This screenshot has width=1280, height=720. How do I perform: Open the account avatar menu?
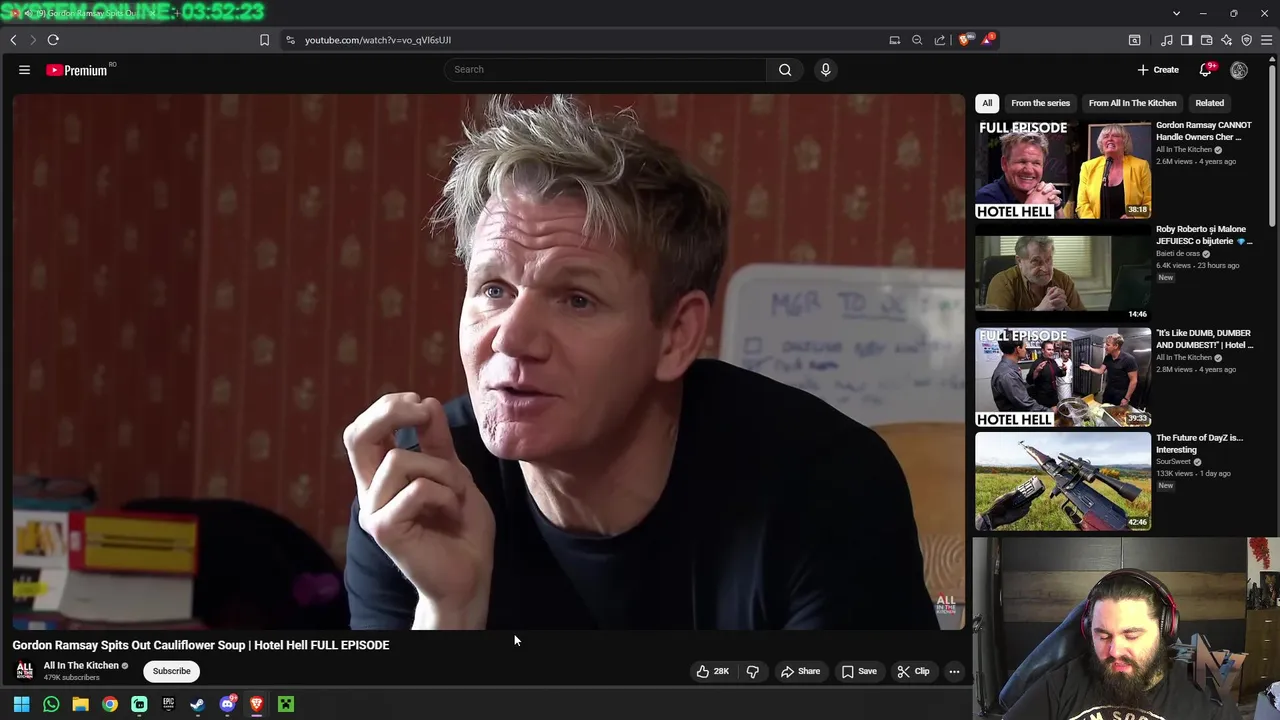[1239, 70]
